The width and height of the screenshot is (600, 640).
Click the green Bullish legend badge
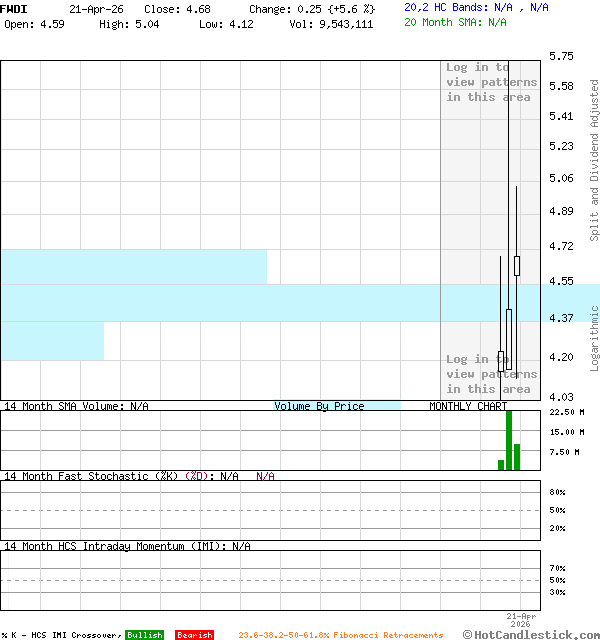click(x=144, y=635)
